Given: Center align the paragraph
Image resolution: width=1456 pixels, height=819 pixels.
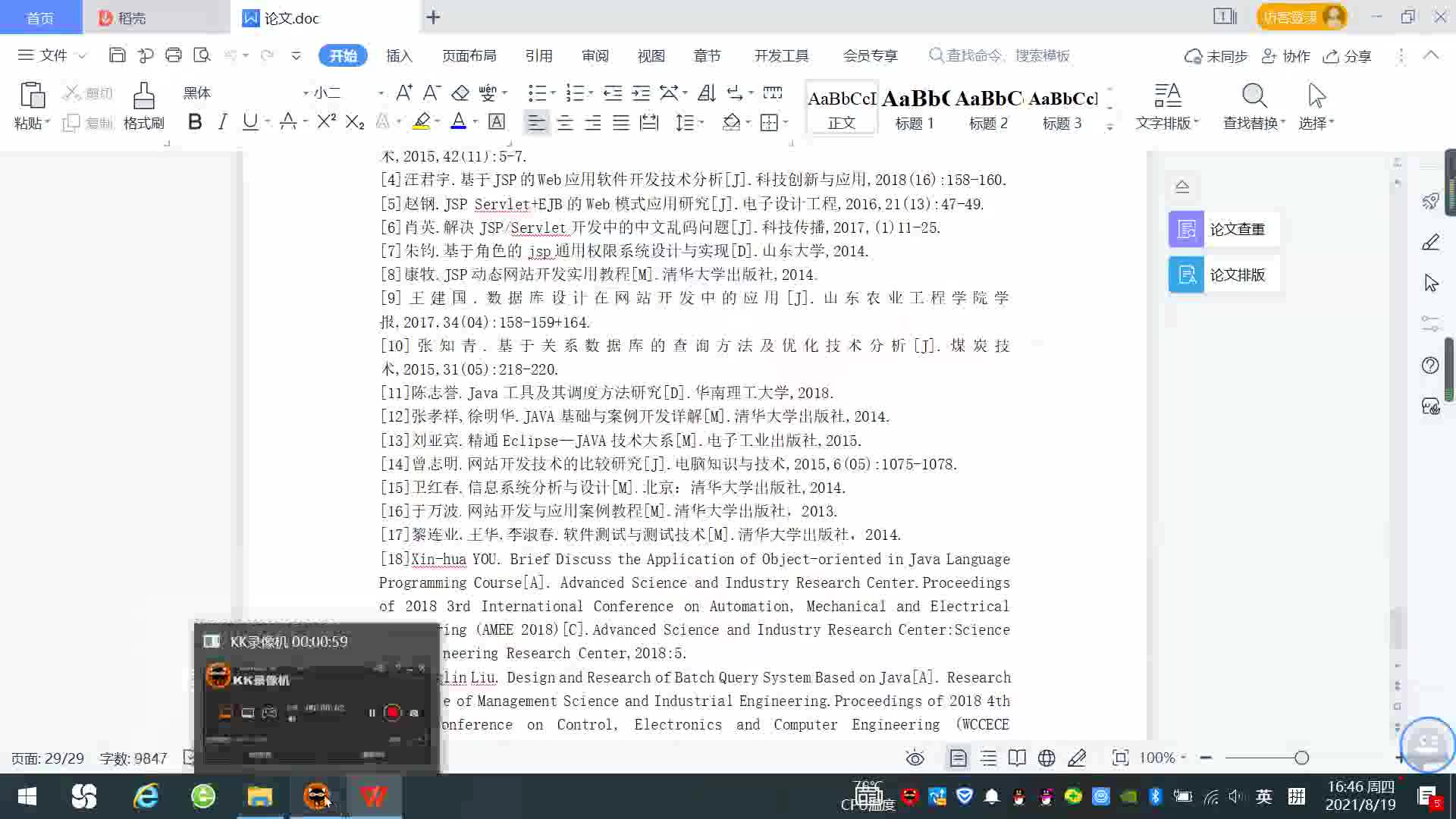Looking at the screenshot, I should coord(565,123).
